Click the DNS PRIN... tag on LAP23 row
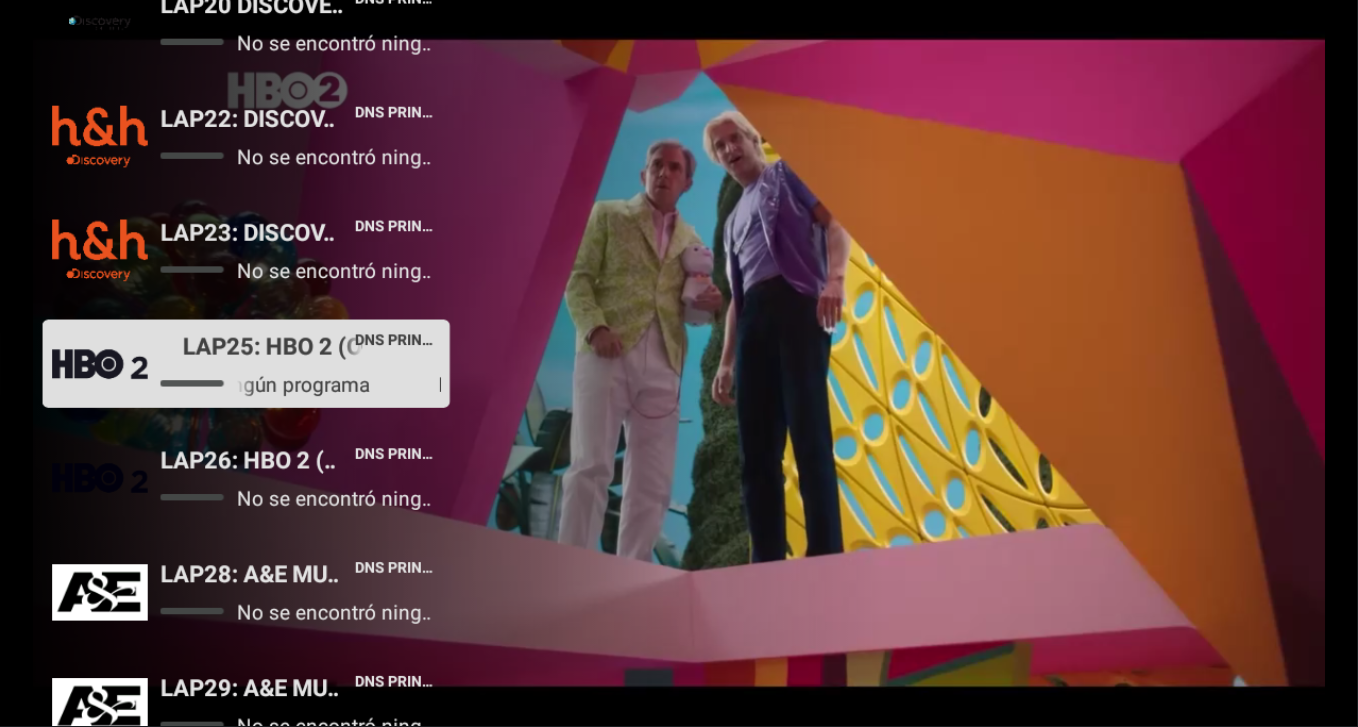 (394, 226)
